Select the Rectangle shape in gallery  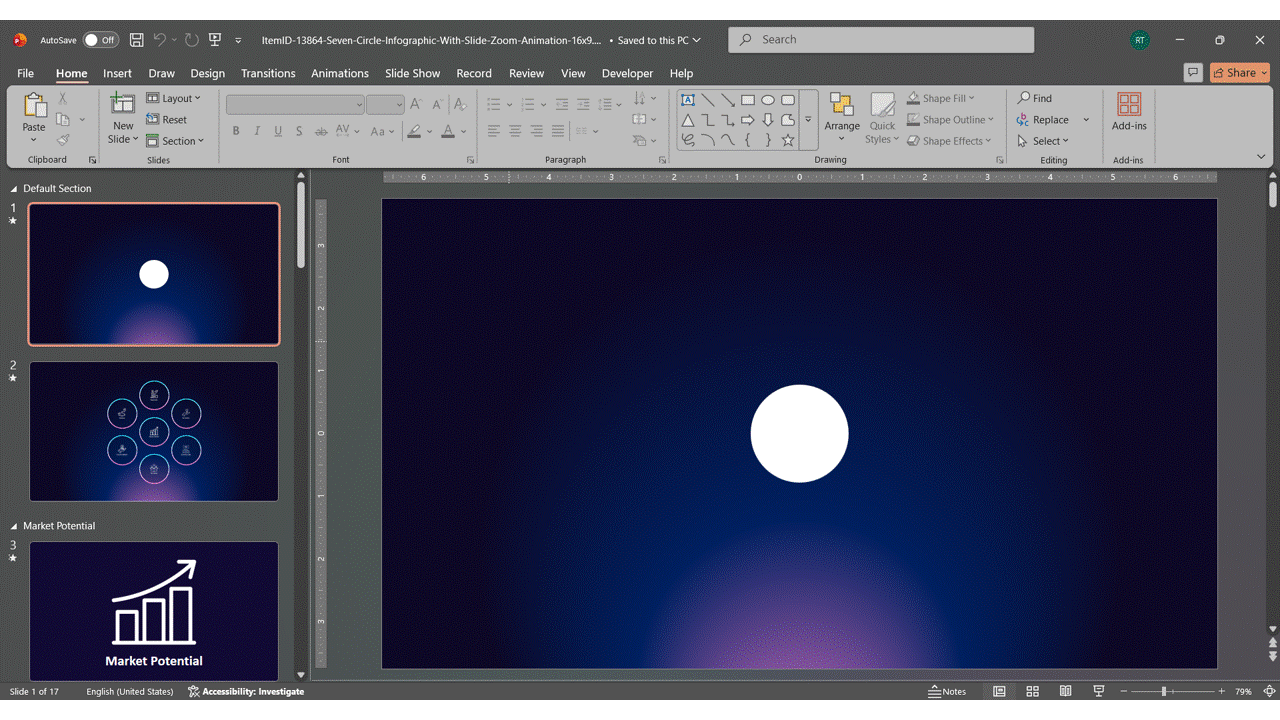pyautogui.click(x=748, y=100)
